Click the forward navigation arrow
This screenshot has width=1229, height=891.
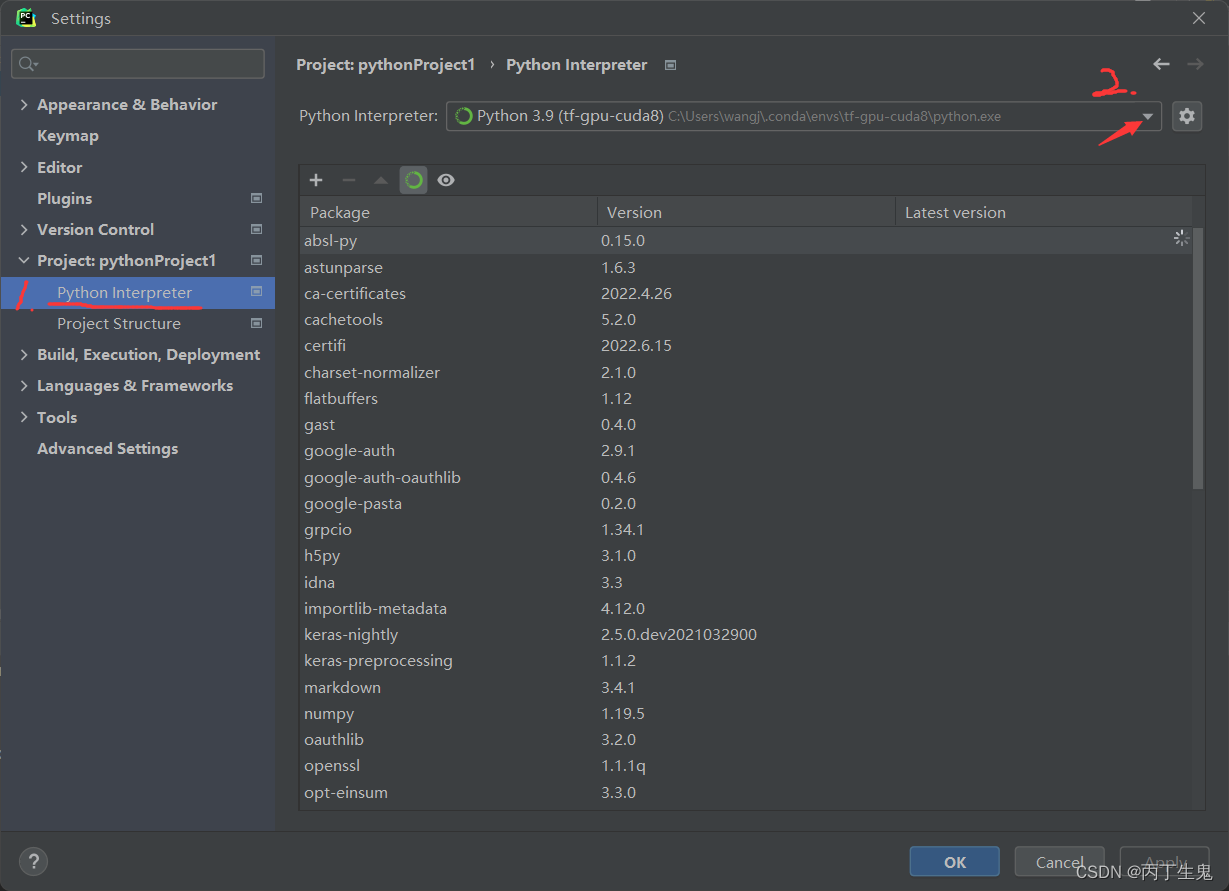1195,64
